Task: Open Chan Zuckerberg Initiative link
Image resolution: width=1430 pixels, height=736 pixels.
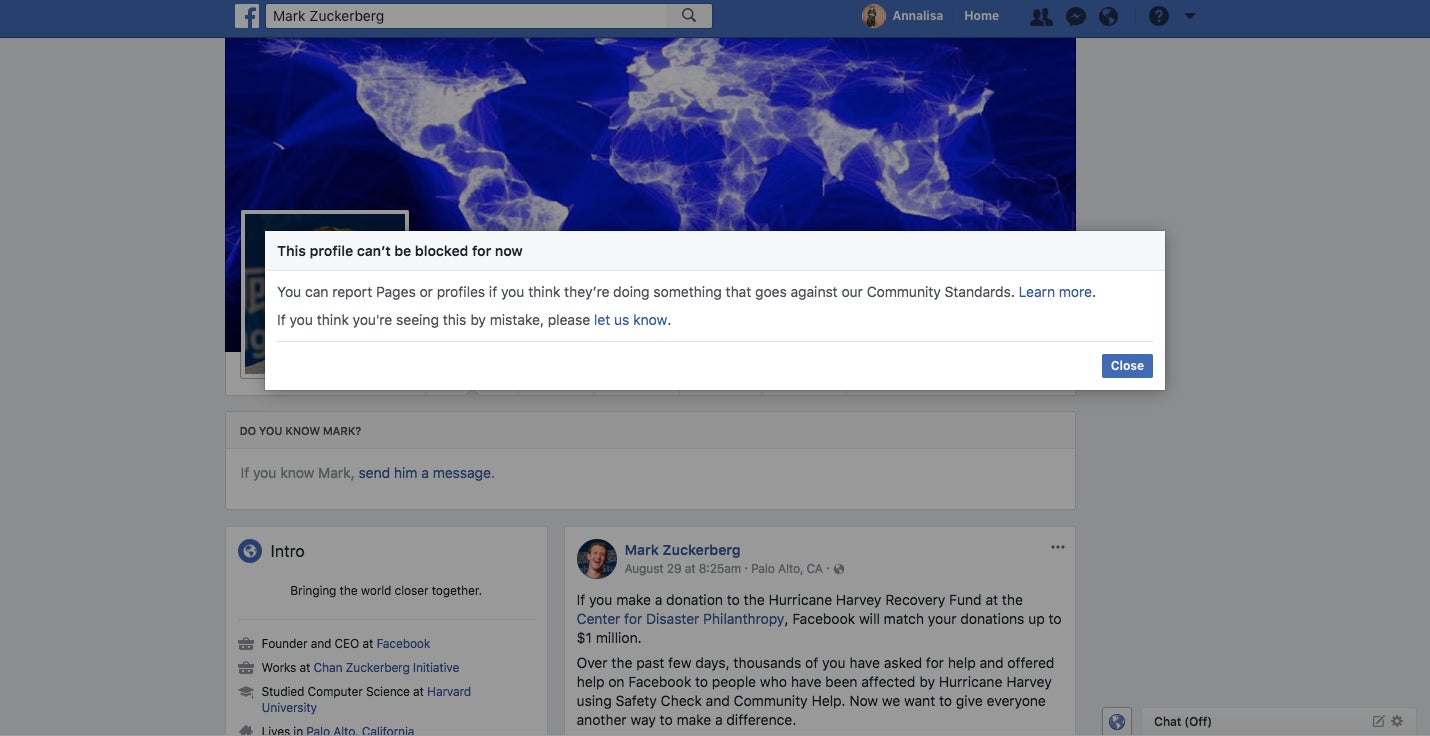Action: click(386, 668)
